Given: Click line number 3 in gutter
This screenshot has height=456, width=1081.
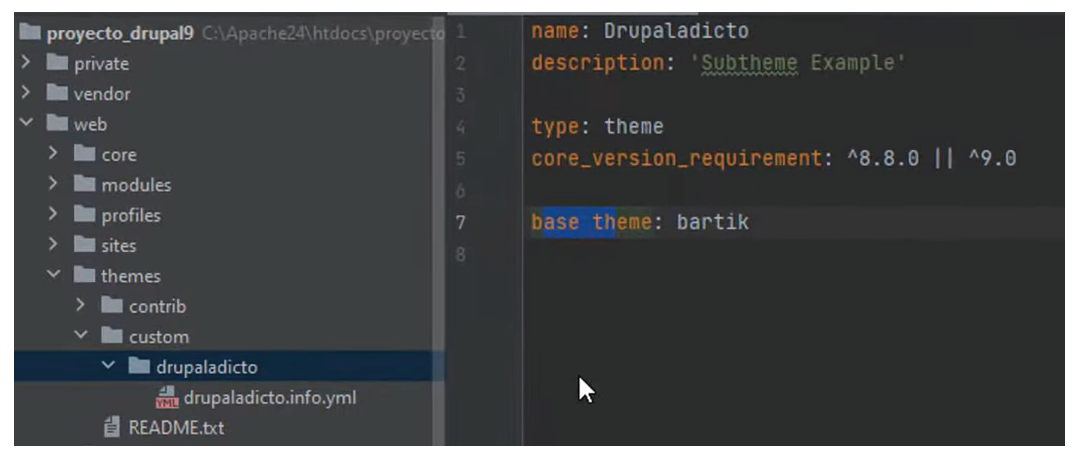Looking at the screenshot, I should (x=461, y=95).
